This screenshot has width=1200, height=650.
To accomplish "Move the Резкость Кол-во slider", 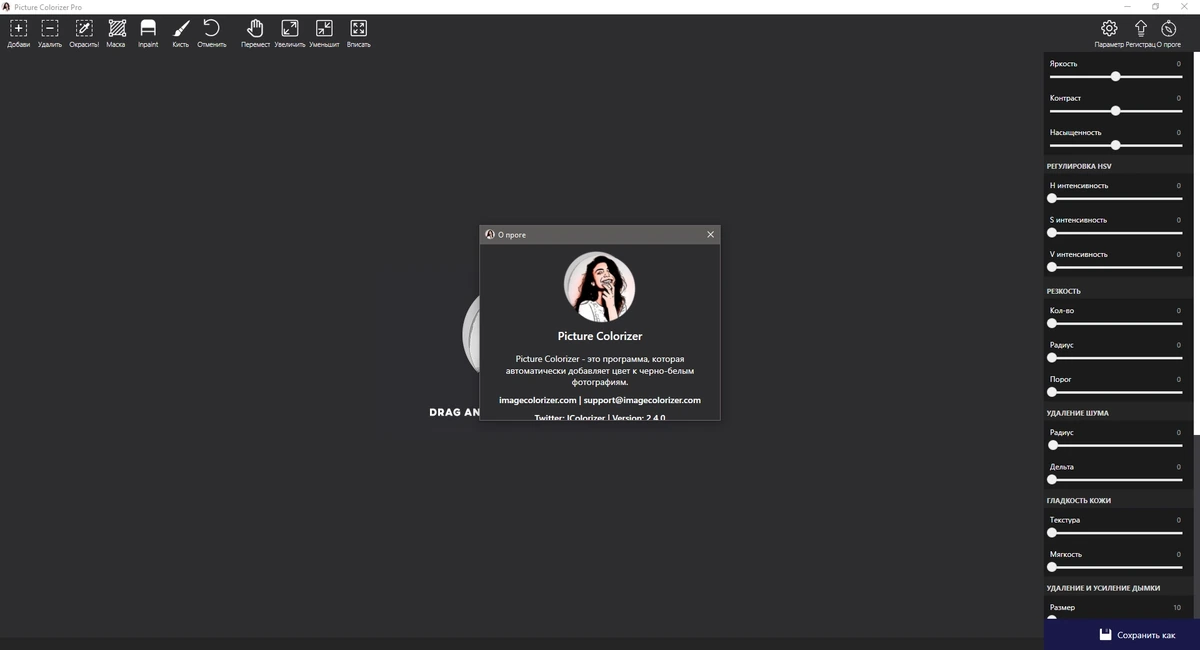I will click(1115, 323).
